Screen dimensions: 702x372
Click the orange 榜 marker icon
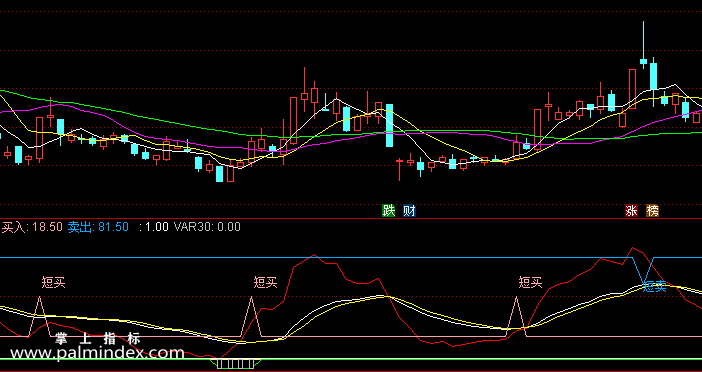coord(652,211)
